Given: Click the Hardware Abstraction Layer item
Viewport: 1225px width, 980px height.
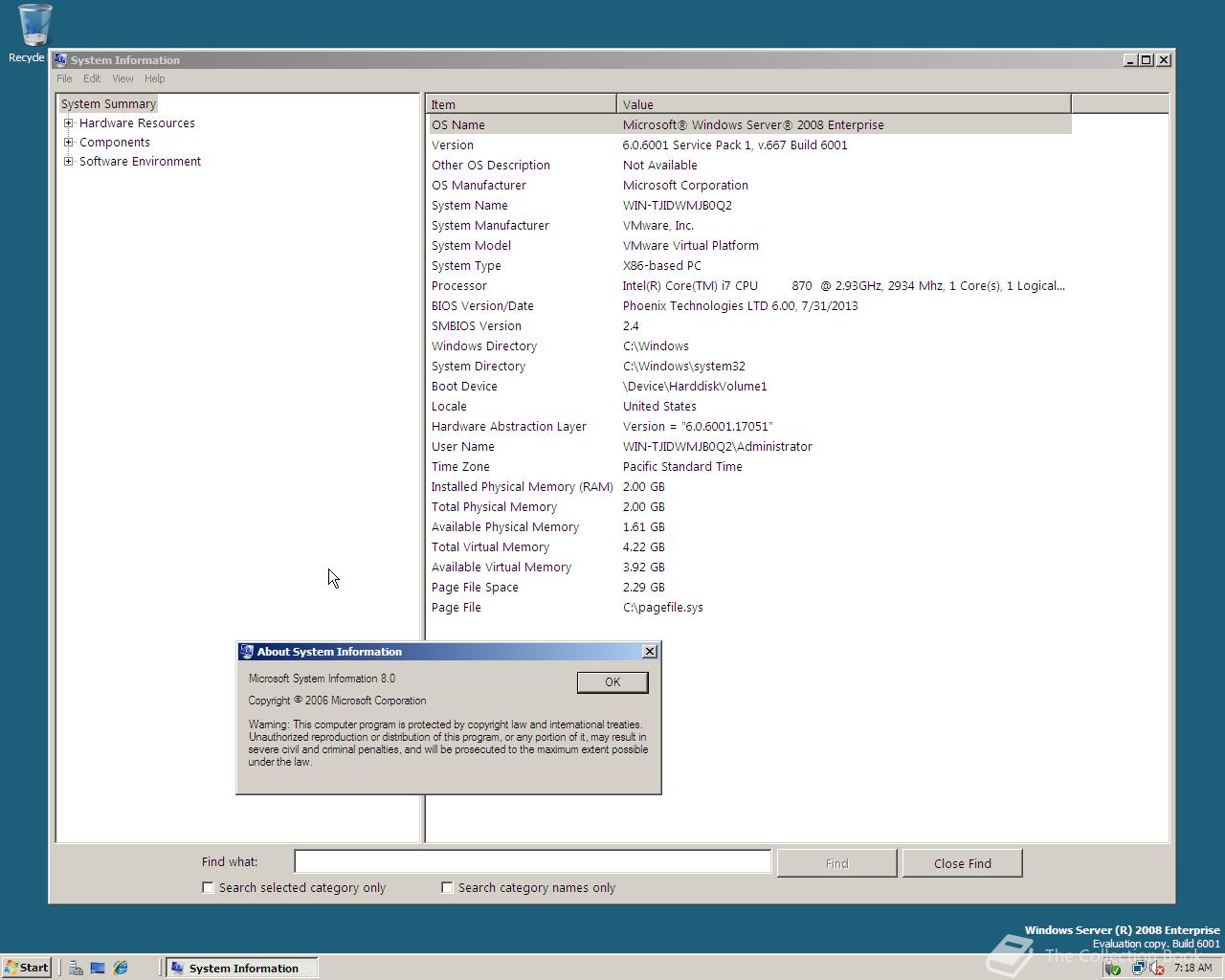Looking at the screenshot, I should 508,426.
